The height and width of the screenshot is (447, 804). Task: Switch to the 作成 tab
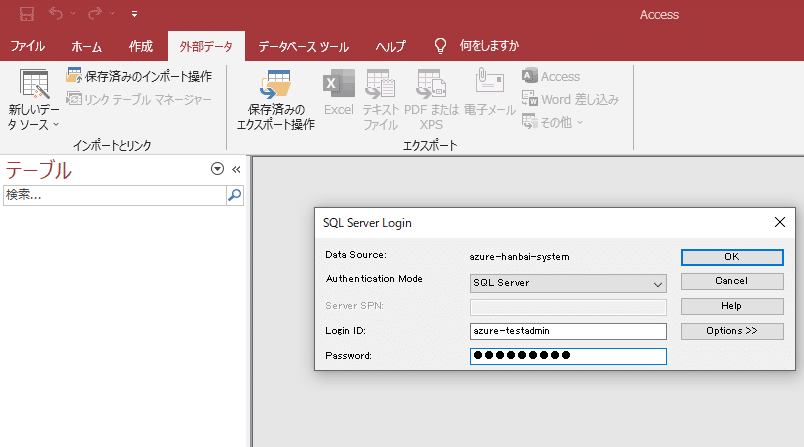tap(140, 46)
